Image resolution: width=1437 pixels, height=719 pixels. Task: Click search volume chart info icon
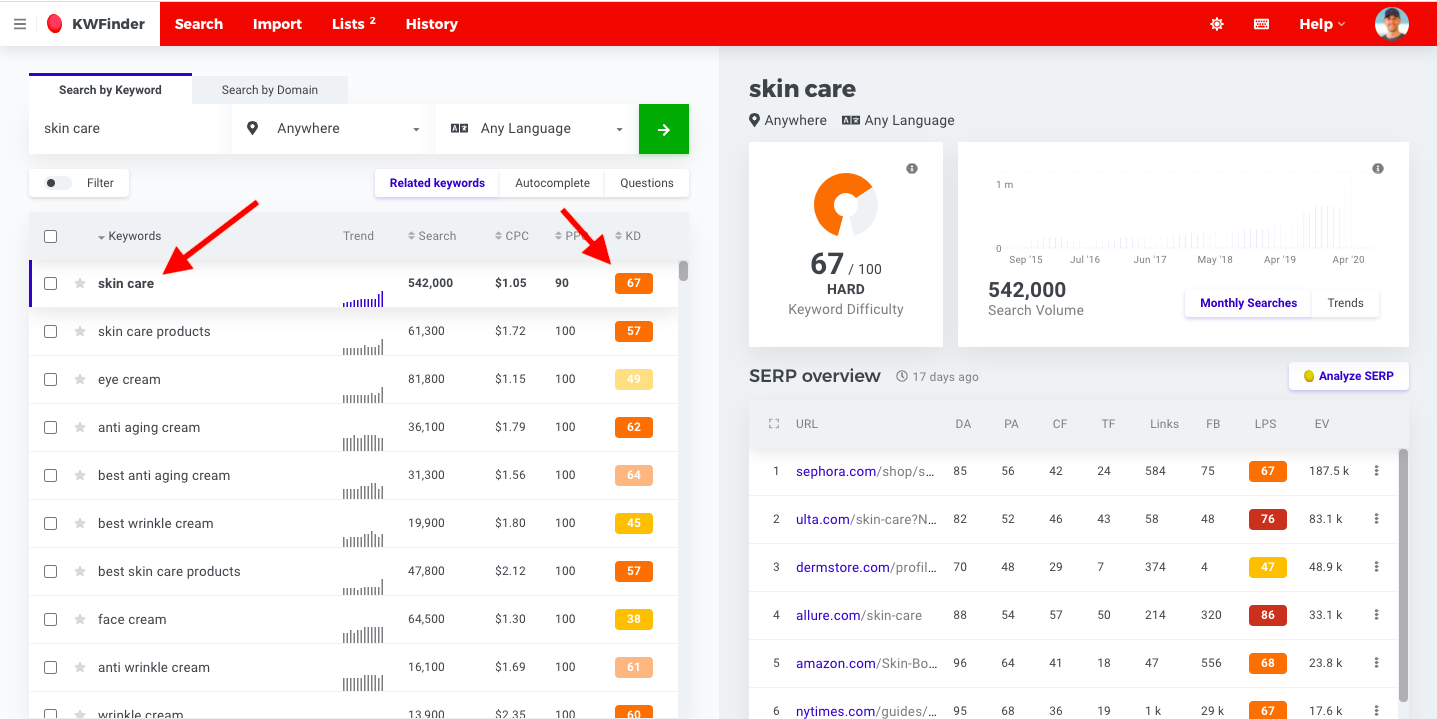[x=1378, y=168]
